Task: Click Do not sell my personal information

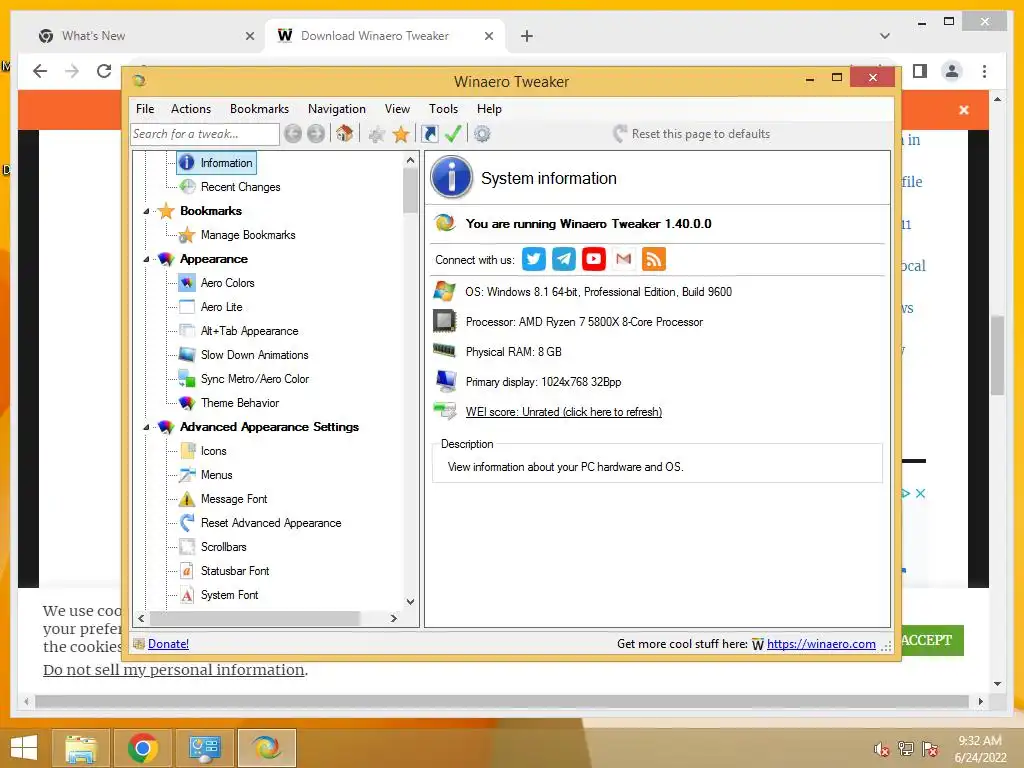Action: tap(174, 670)
